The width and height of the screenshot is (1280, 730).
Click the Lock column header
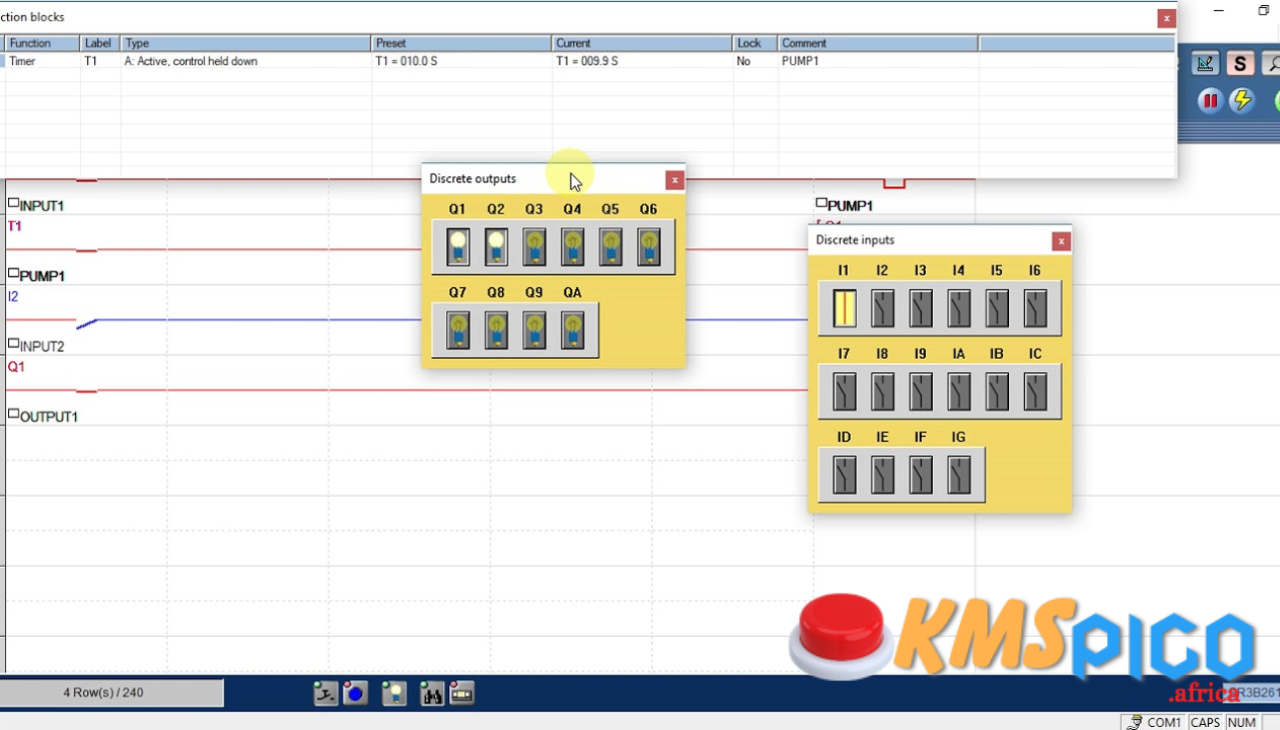(x=755, y=43)
